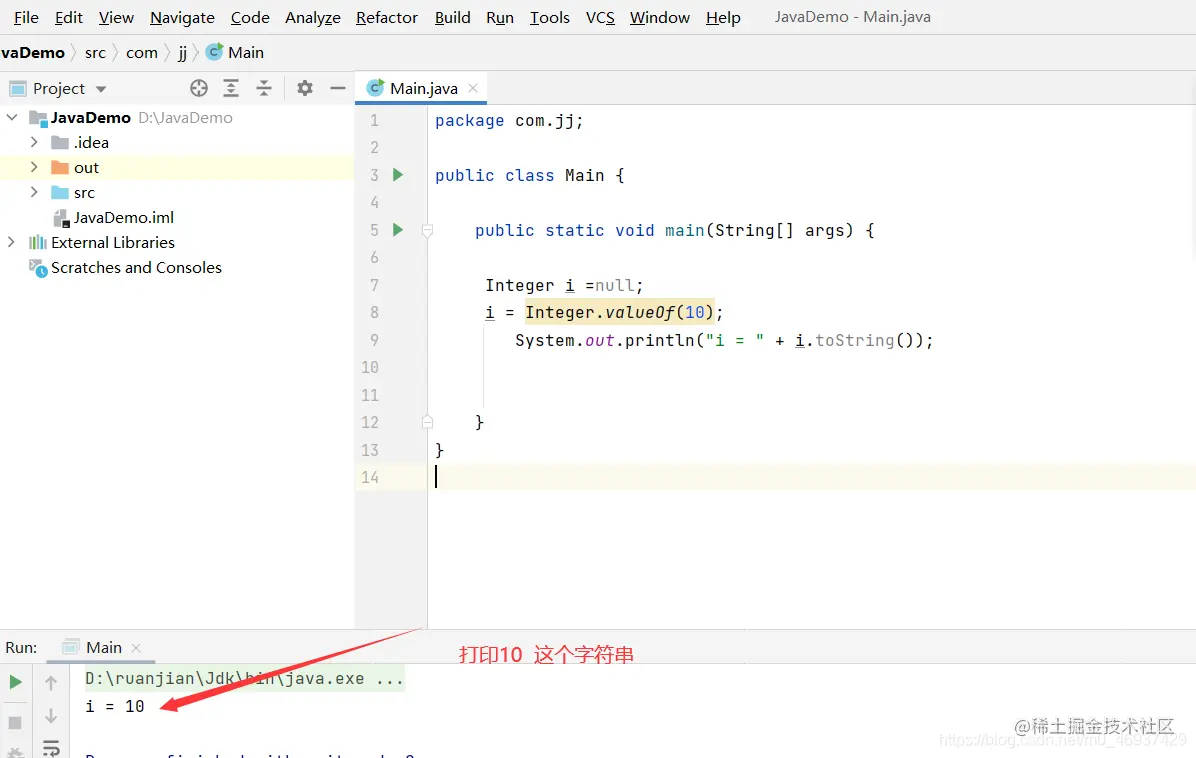Click the Collapse All icon in Project panel
The image size is (1196, 758).
264,88
